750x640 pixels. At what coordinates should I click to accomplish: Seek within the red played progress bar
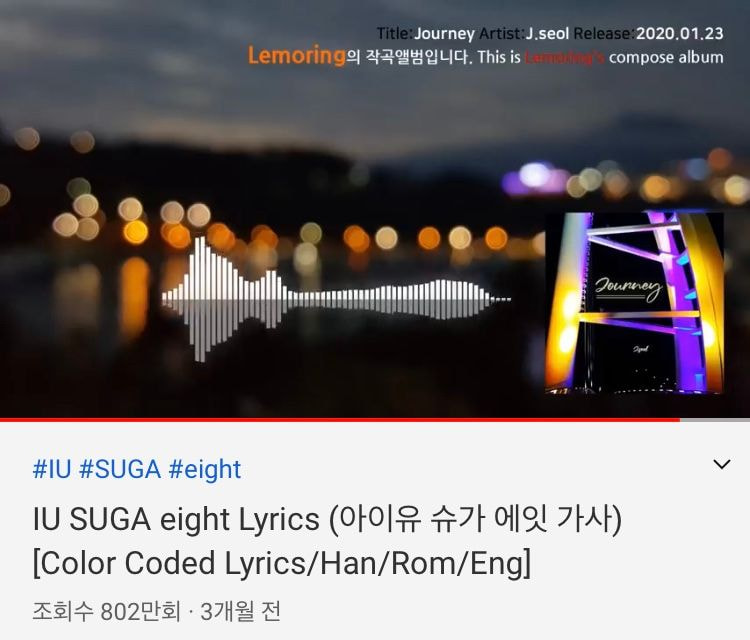coord(340,419)
